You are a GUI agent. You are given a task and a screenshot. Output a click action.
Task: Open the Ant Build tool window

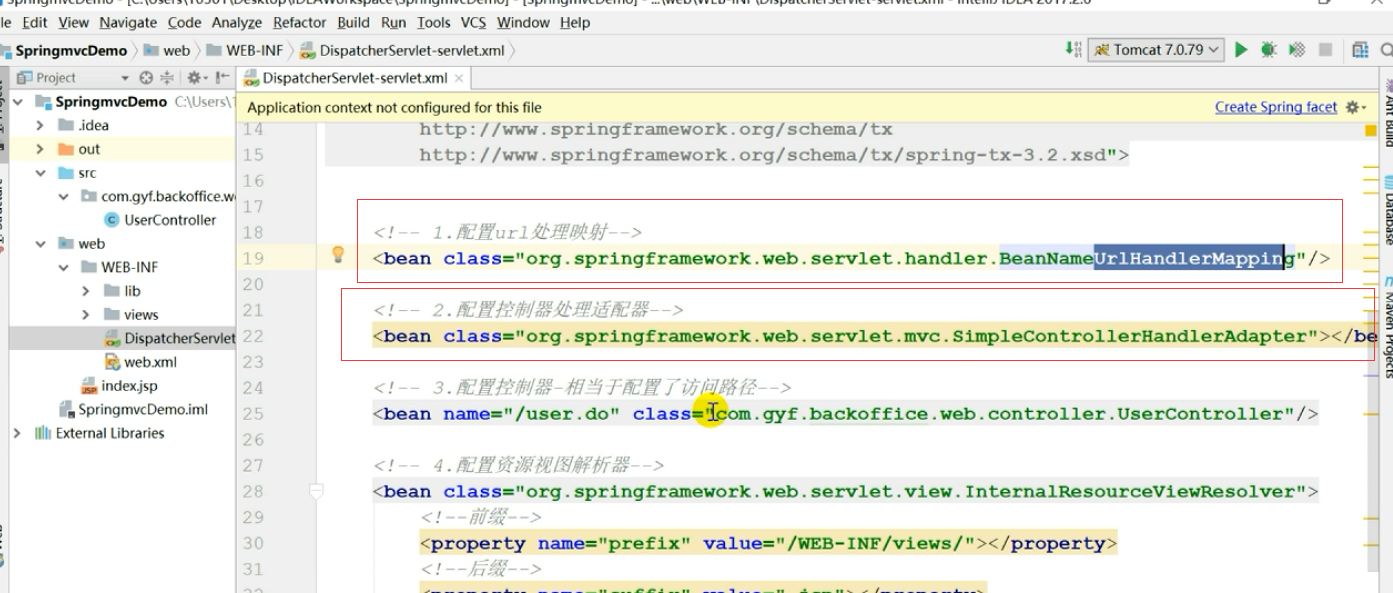(1388, 112)
